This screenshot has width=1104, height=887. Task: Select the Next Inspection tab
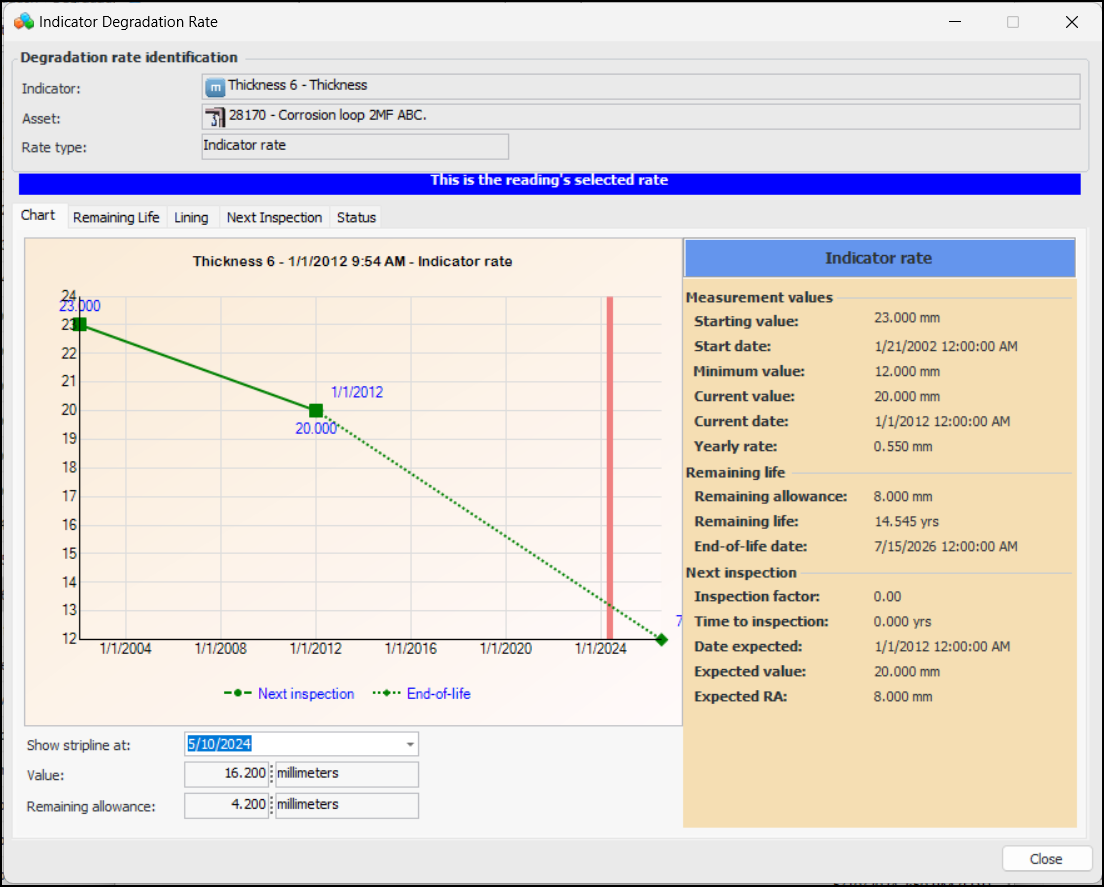click(274, 217)
